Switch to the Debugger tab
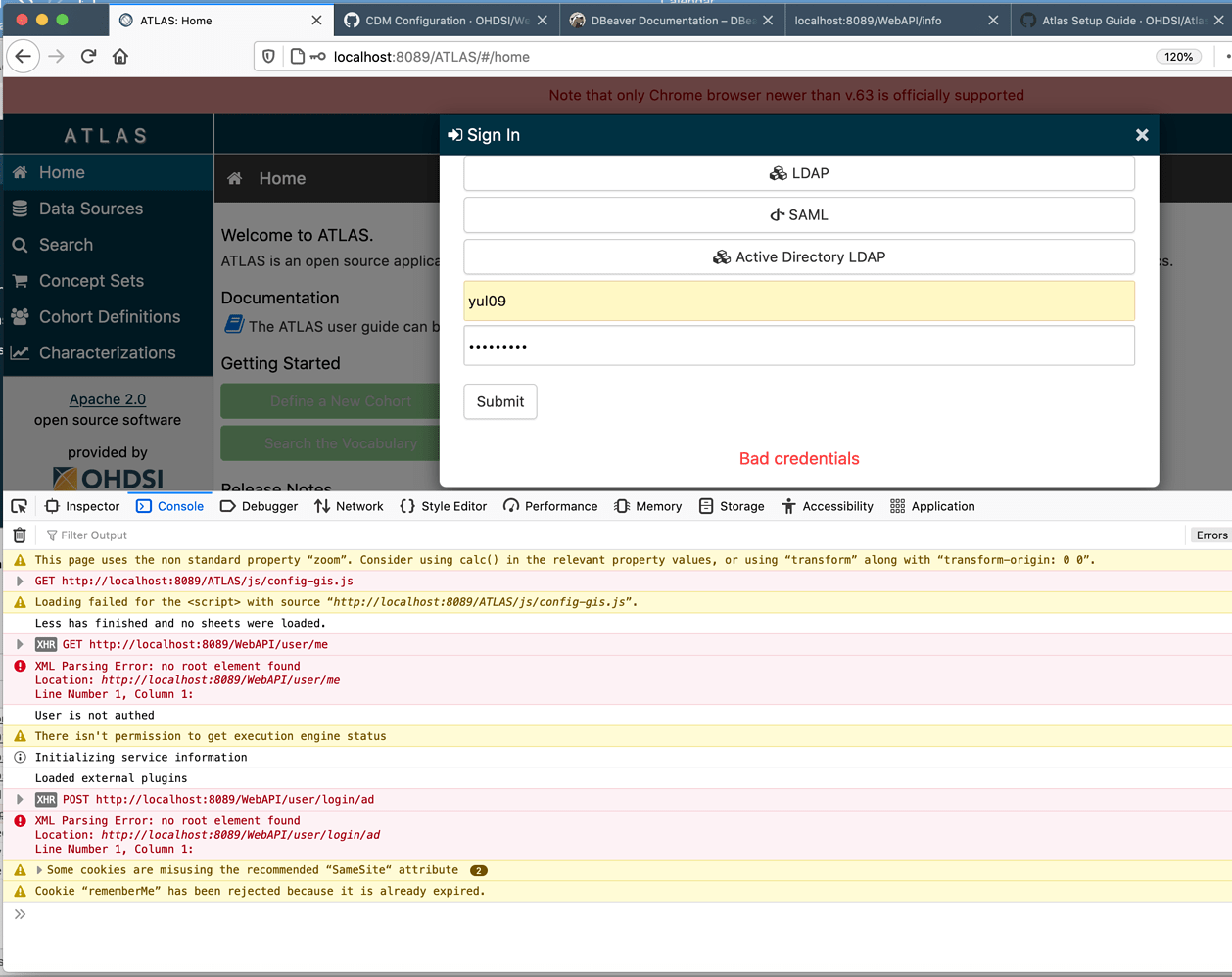 click(x=260, y=506)
